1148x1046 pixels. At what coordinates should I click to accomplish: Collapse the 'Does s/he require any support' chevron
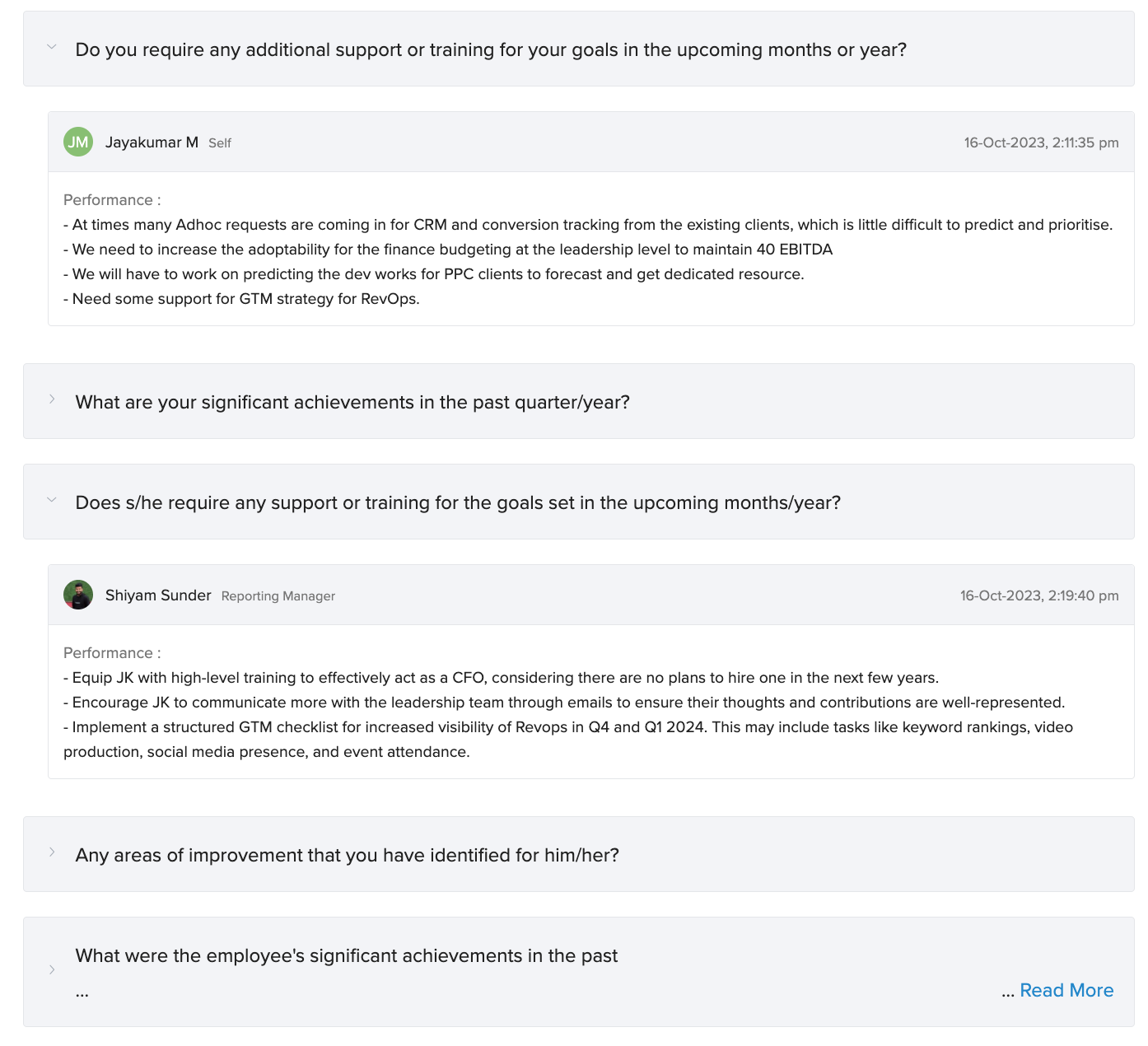point(52,500)
